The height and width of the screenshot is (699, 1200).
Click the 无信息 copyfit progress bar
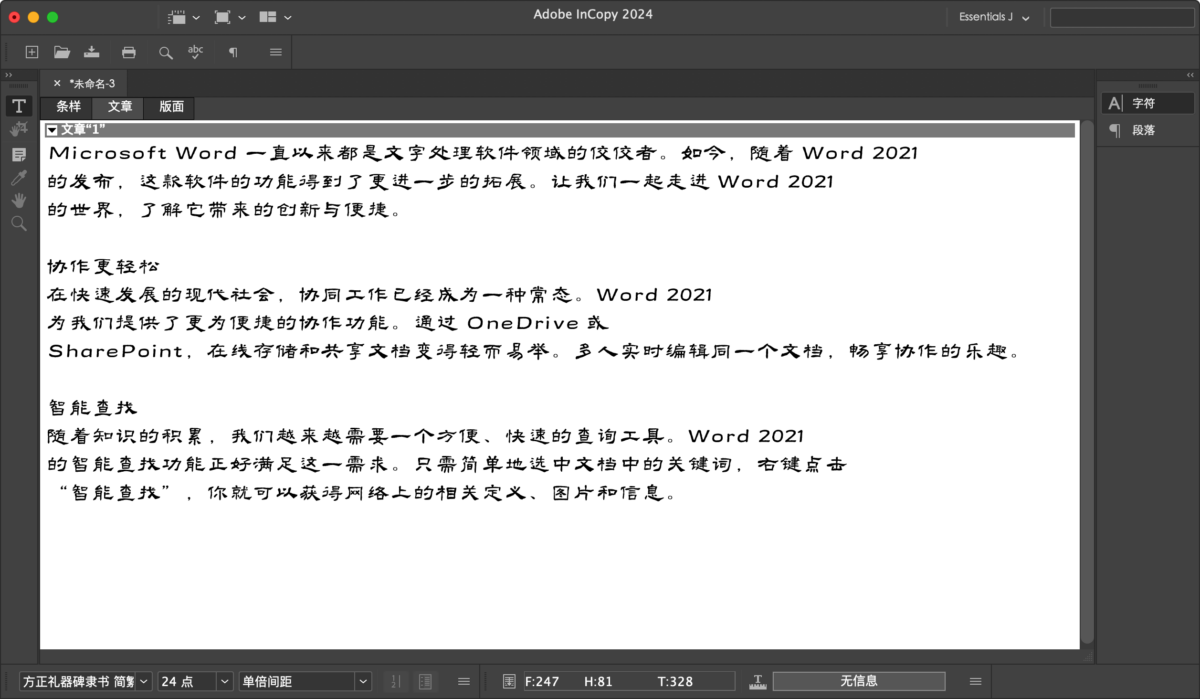858,681
